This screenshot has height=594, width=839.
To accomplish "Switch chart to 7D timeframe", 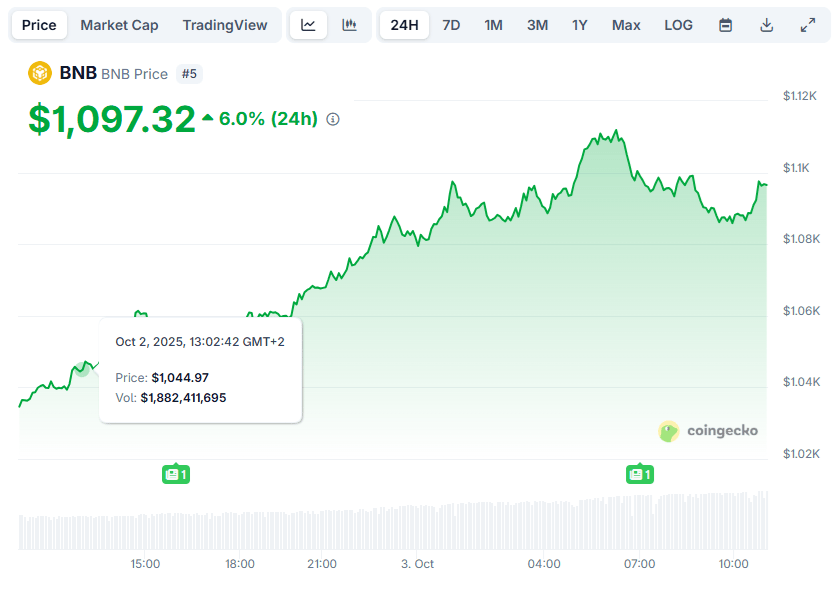I will [451, 24].
